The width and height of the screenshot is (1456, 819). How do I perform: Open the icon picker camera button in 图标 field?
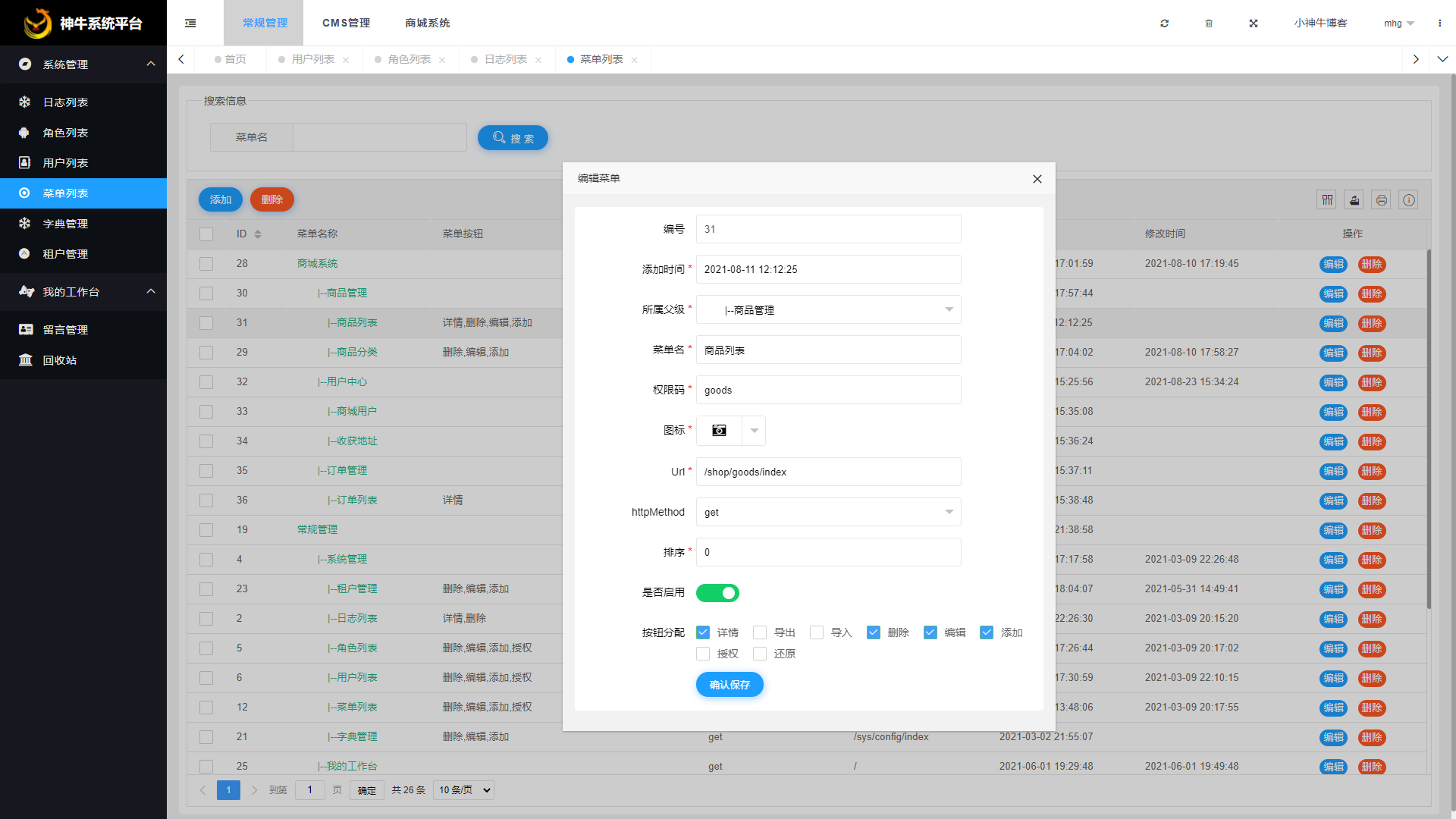(717, 430)
